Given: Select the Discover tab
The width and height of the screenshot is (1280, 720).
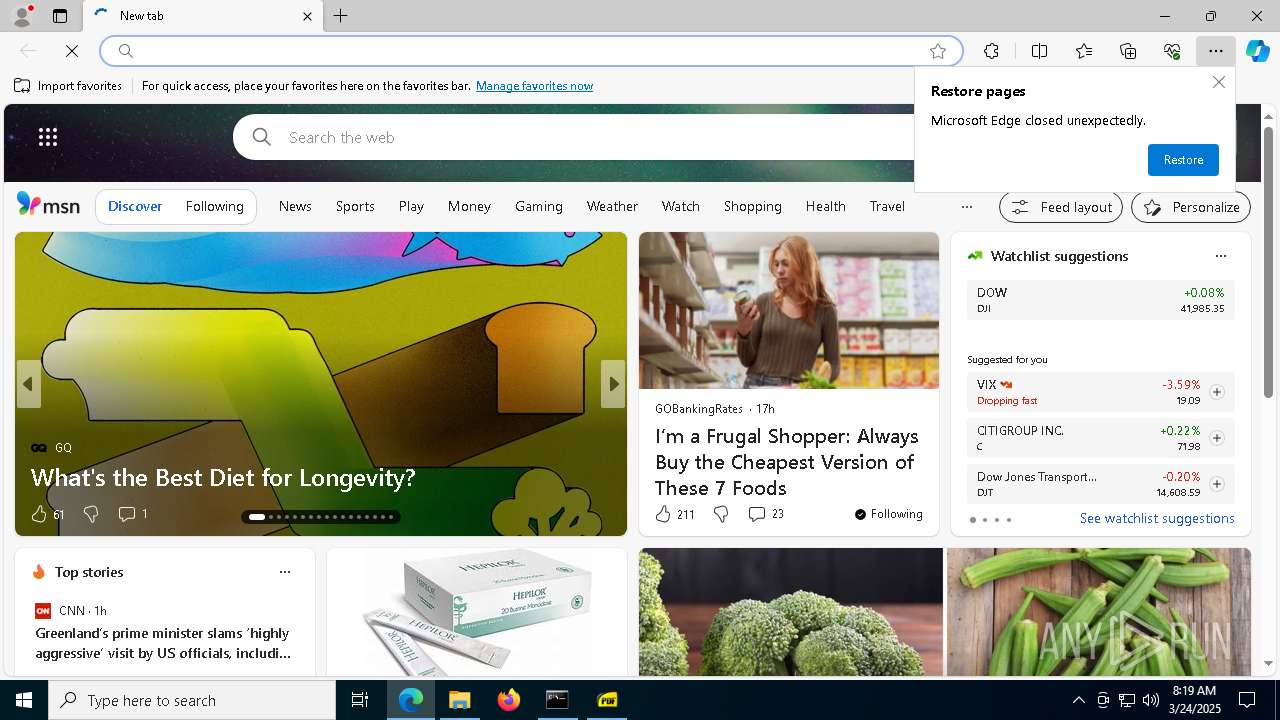Looking at the screenshot, I should pyautogui.click(x=135, y=206).
